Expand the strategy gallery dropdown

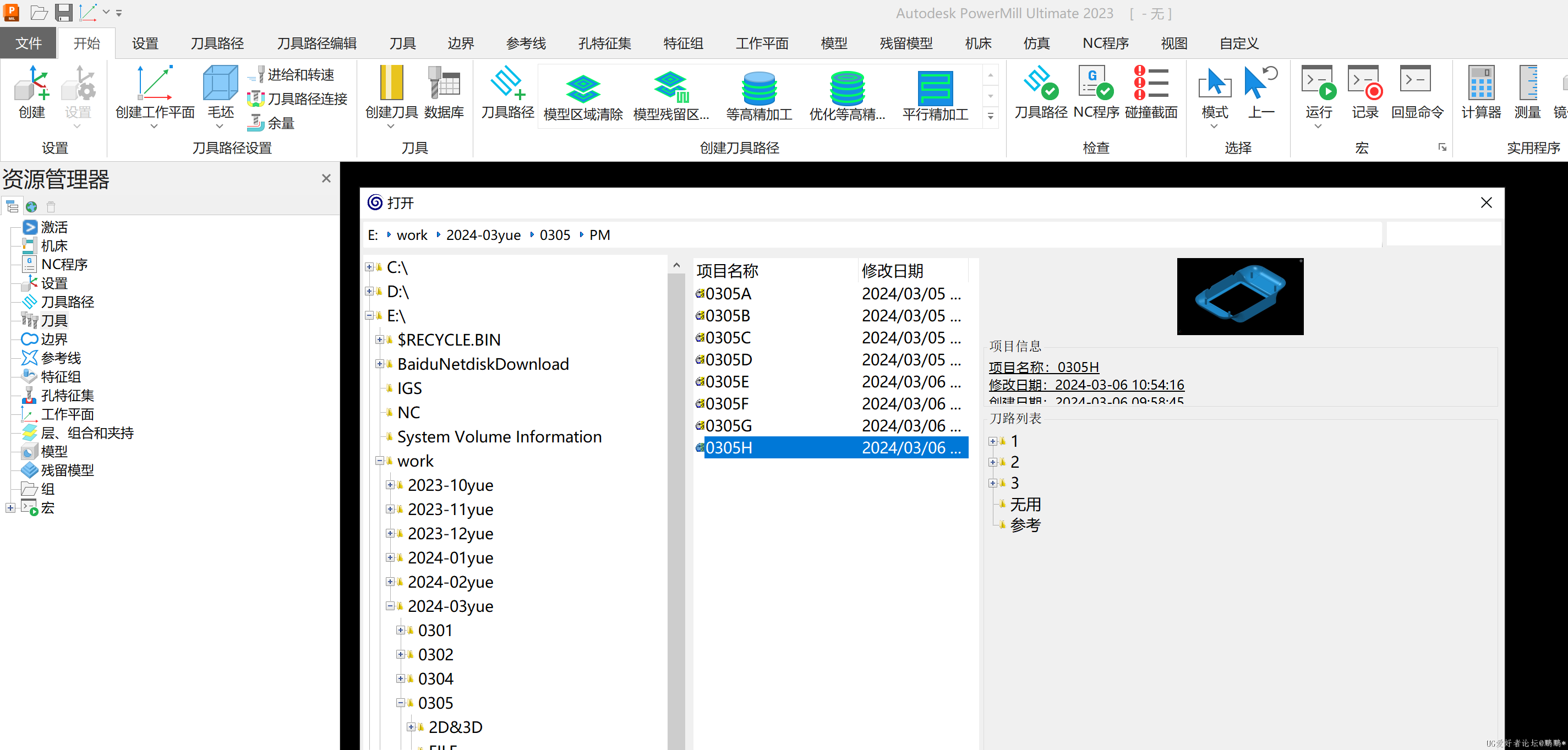coord(990,116)
